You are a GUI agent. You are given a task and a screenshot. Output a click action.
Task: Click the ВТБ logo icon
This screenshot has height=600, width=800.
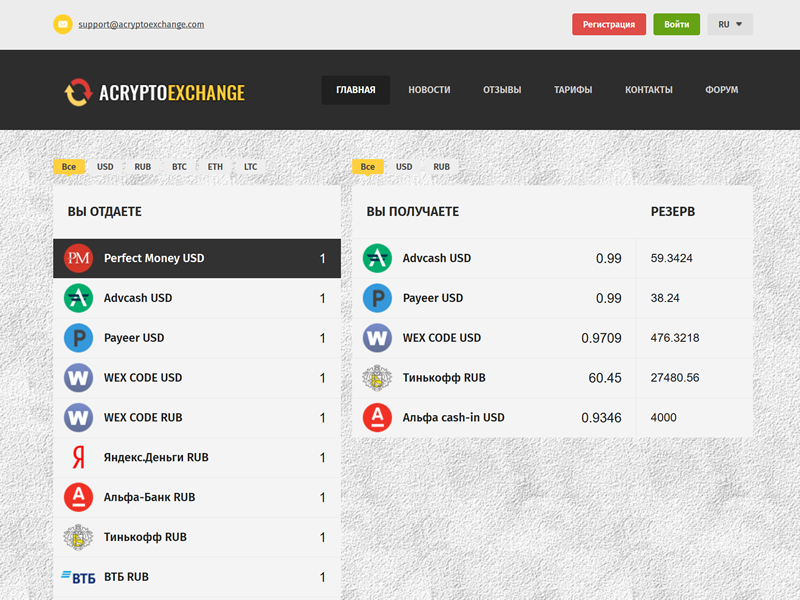(78, 577)
